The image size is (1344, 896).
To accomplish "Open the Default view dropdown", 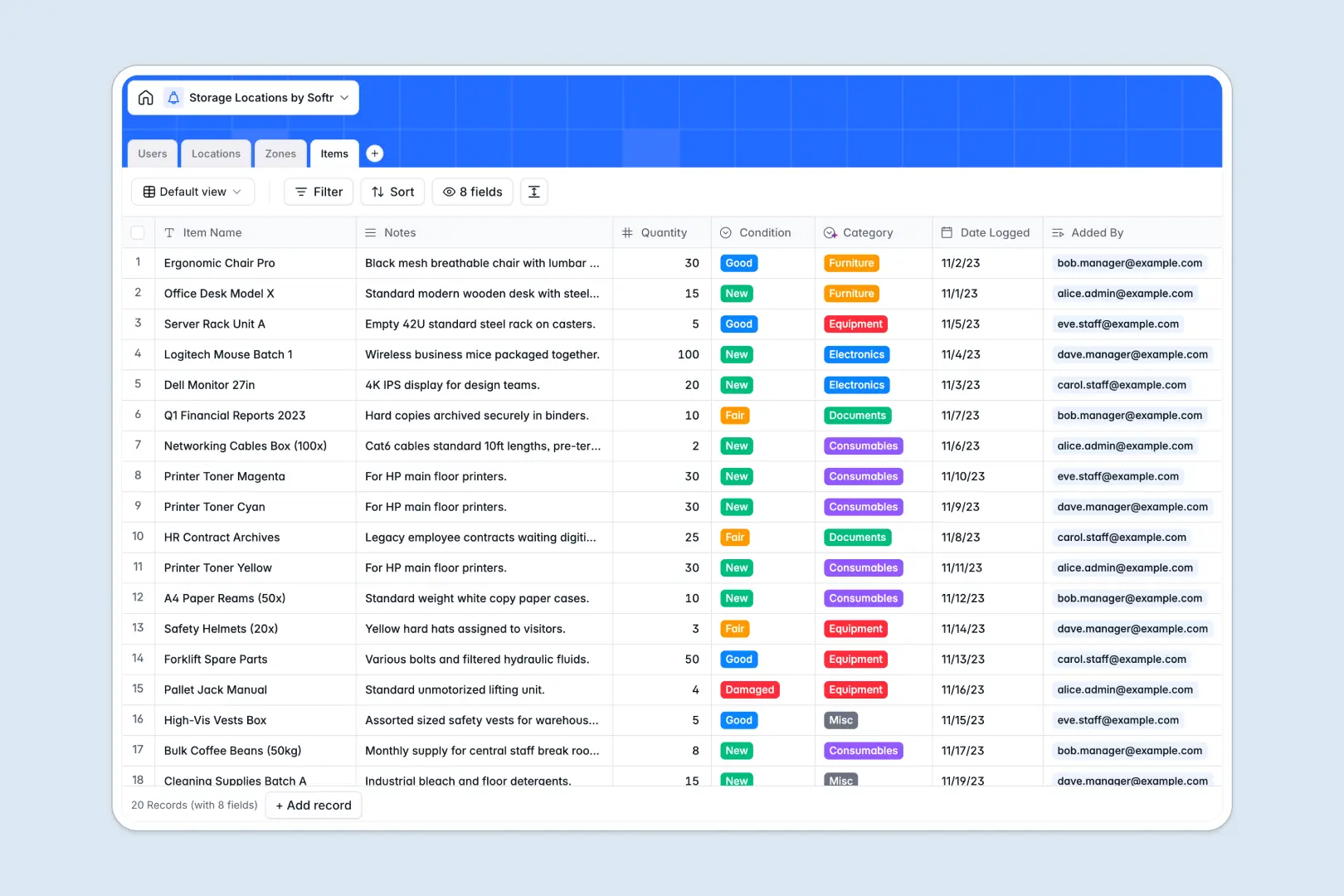I will (192, 192).
